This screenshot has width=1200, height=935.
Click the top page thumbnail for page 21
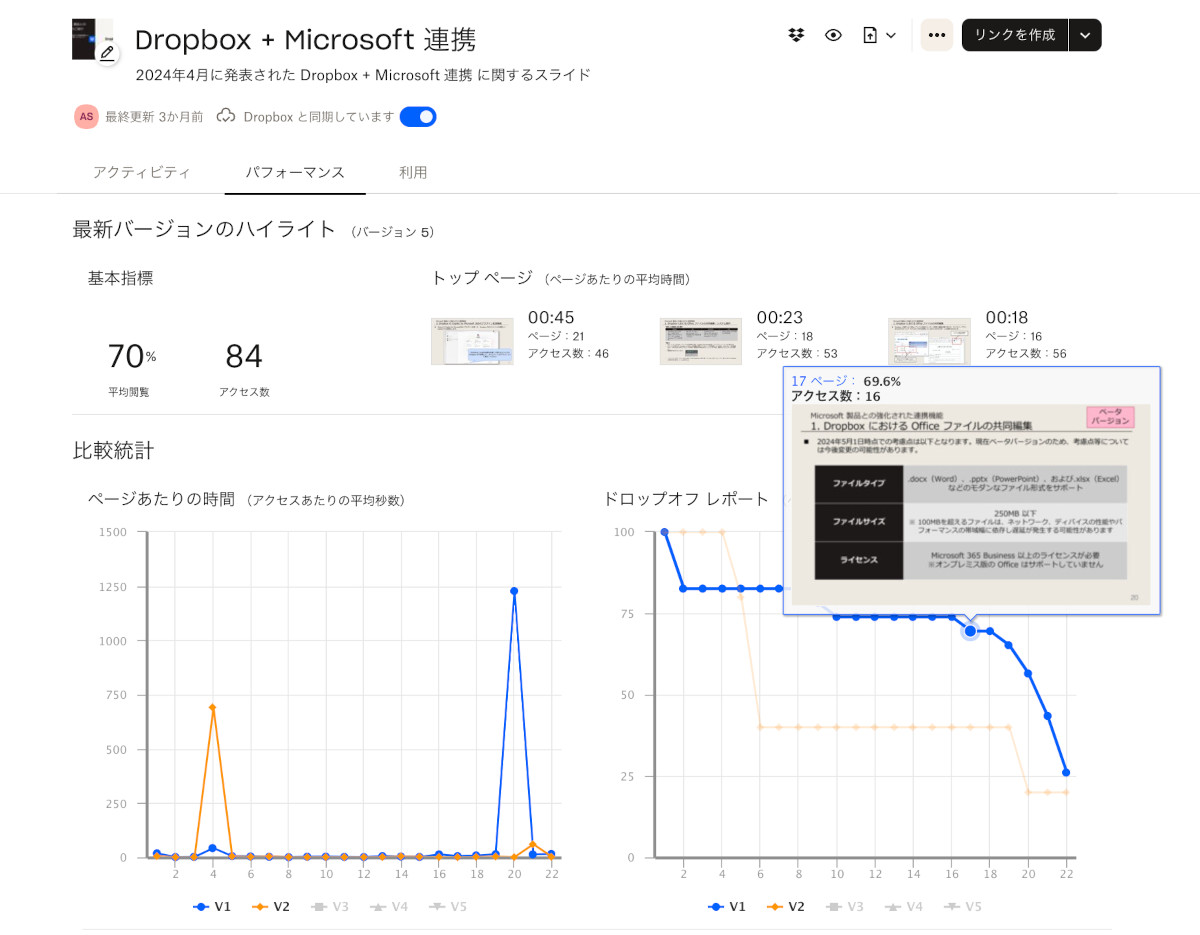[472, 341]
